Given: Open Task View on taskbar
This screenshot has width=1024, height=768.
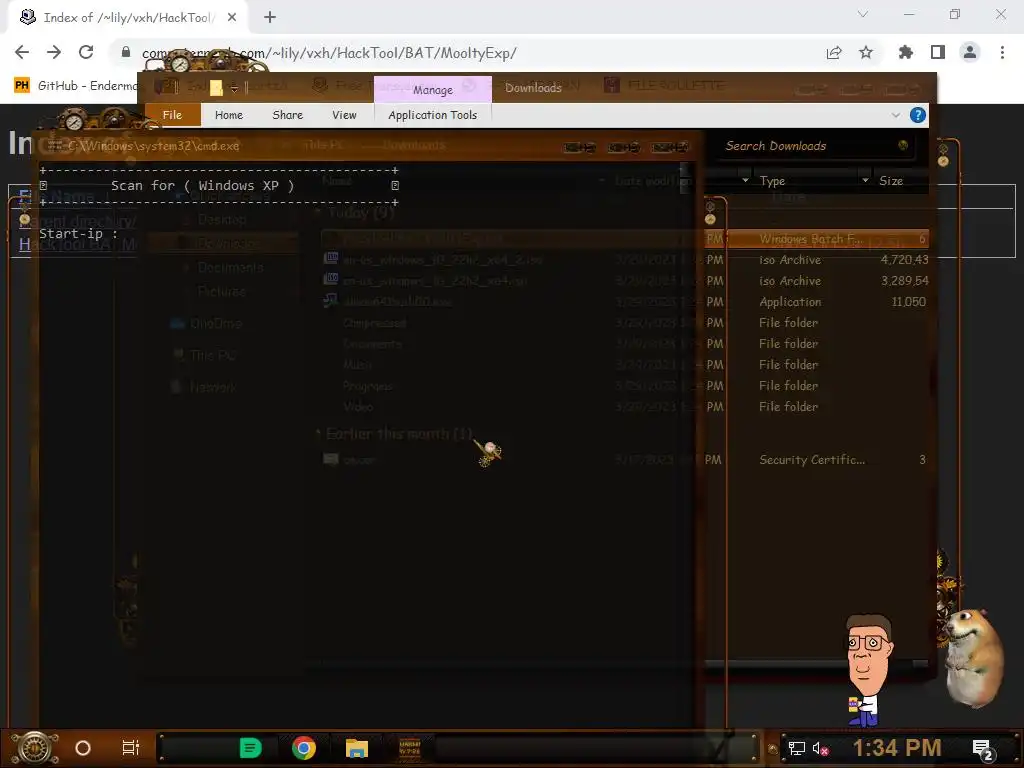Looking at the screenshot, I should [x=131, y=748].
